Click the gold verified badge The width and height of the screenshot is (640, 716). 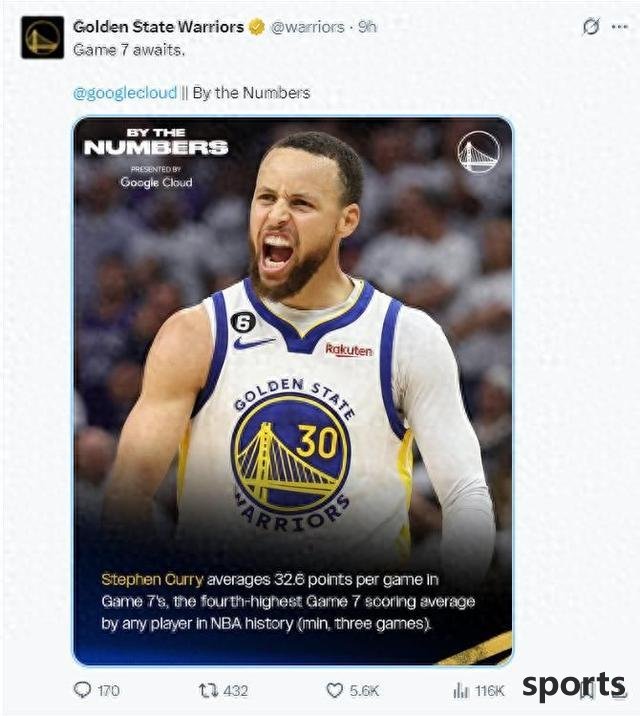257,27
